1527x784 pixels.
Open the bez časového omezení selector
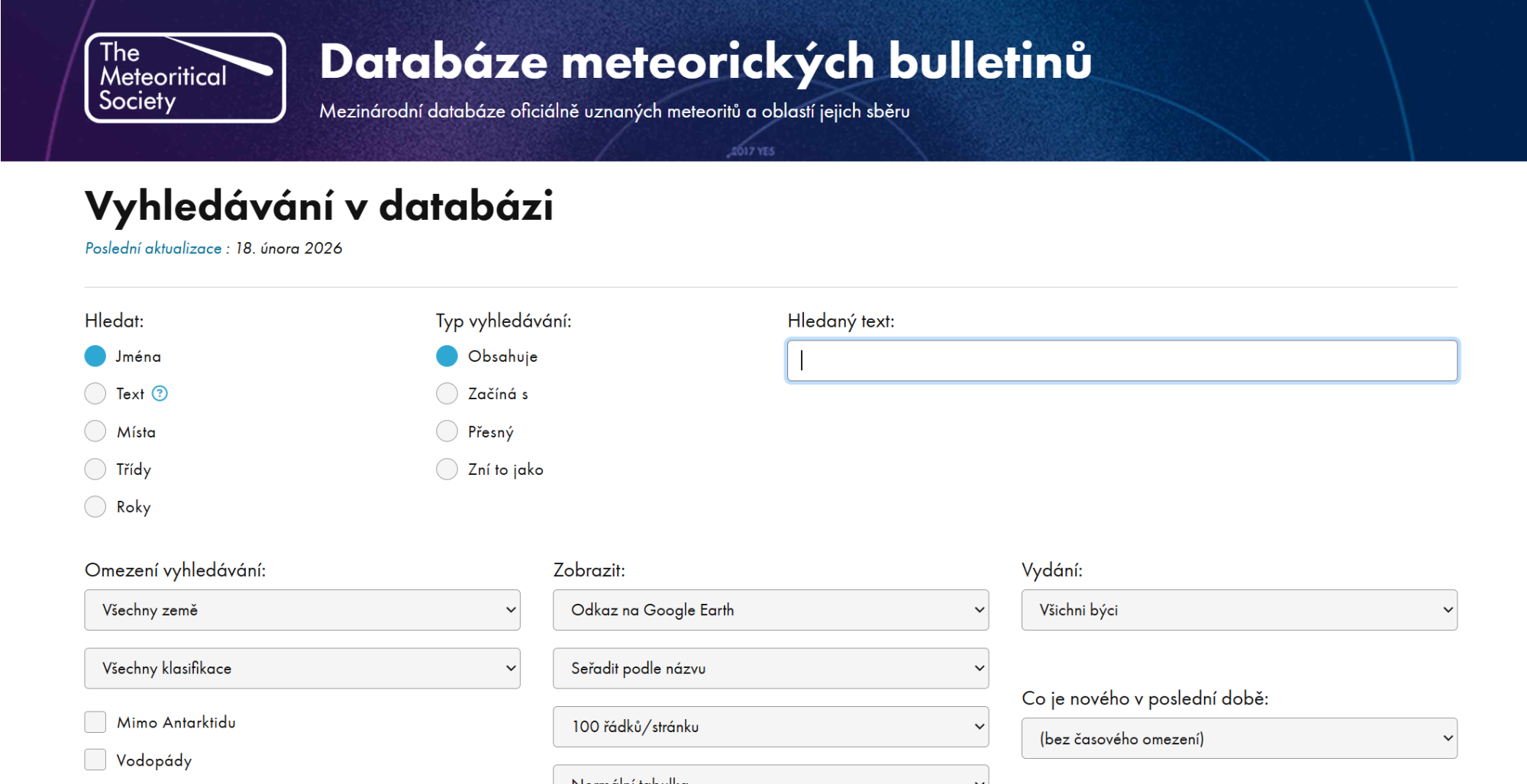pyautogui.click(x=1238, y=738)
